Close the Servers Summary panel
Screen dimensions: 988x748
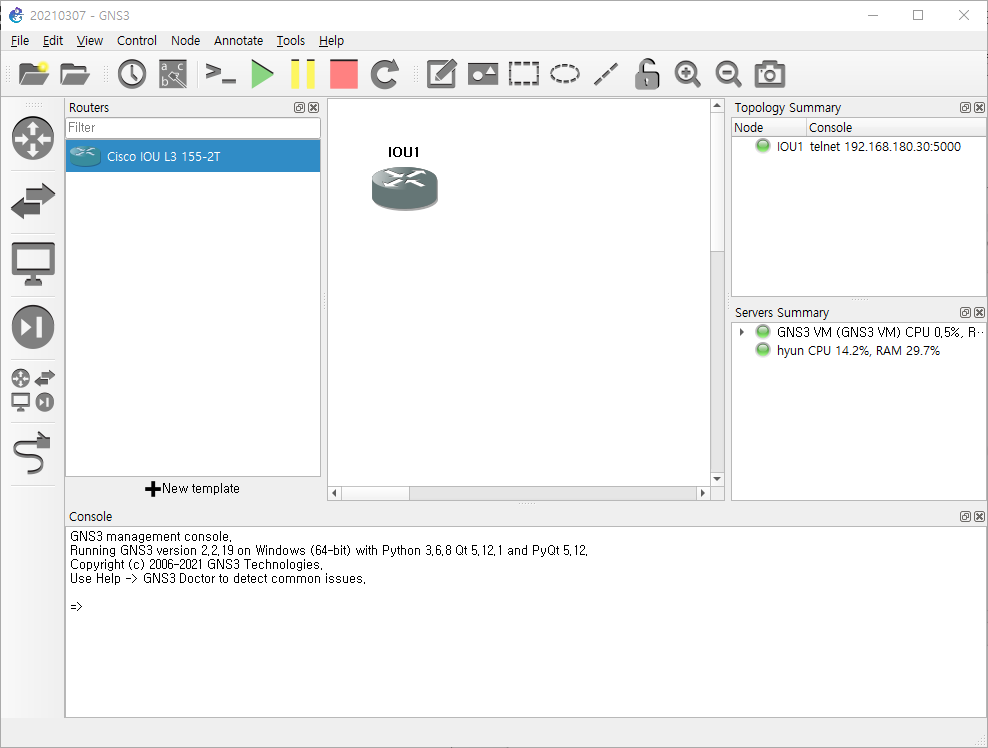point(979,313)
